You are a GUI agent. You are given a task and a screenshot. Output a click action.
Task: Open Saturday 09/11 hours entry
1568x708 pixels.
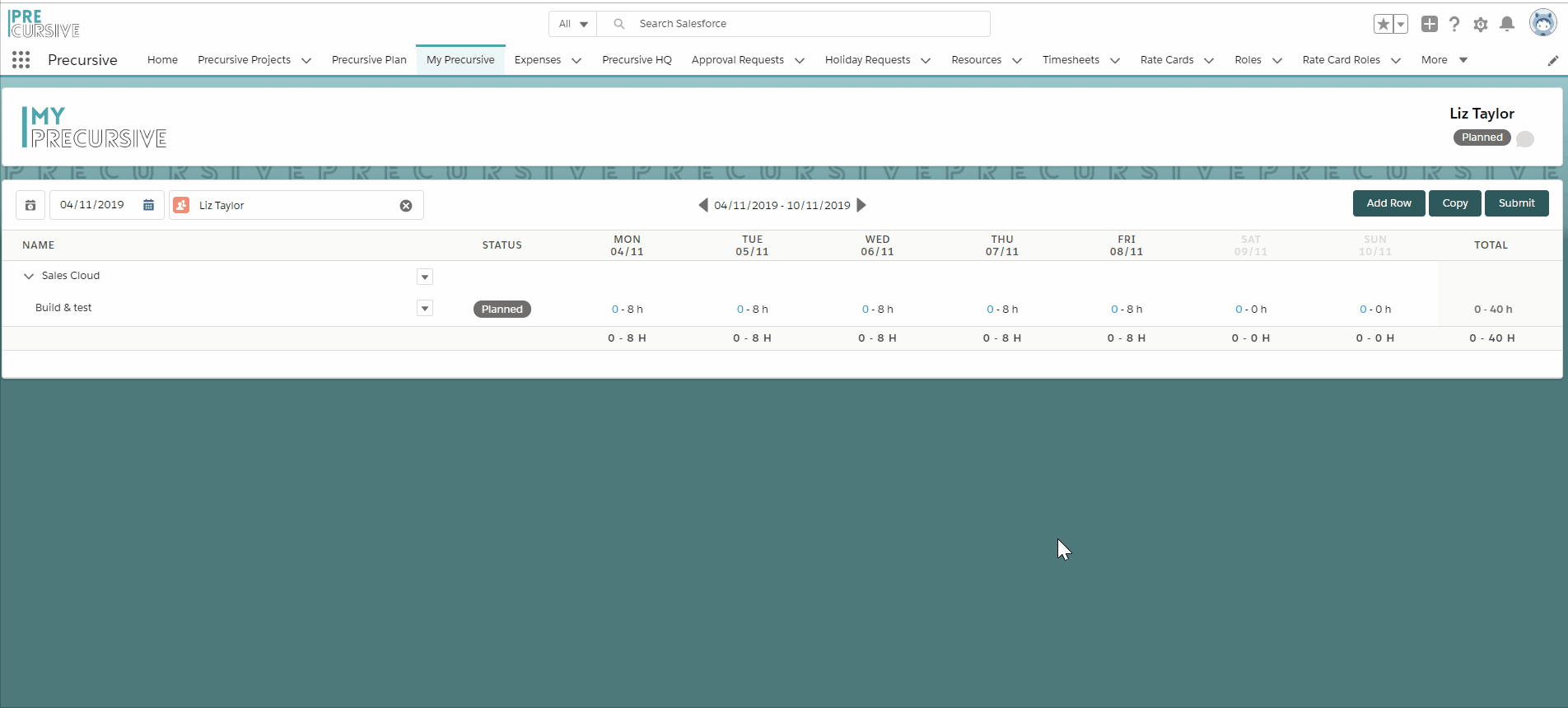pyautogui.click(x=1251, y=310)
